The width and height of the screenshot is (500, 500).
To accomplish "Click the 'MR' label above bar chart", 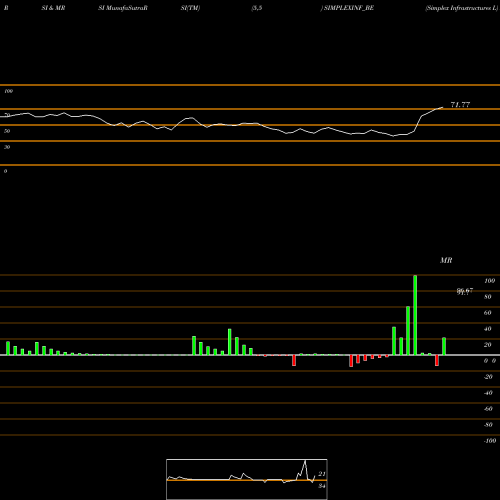I will (446, 260).
